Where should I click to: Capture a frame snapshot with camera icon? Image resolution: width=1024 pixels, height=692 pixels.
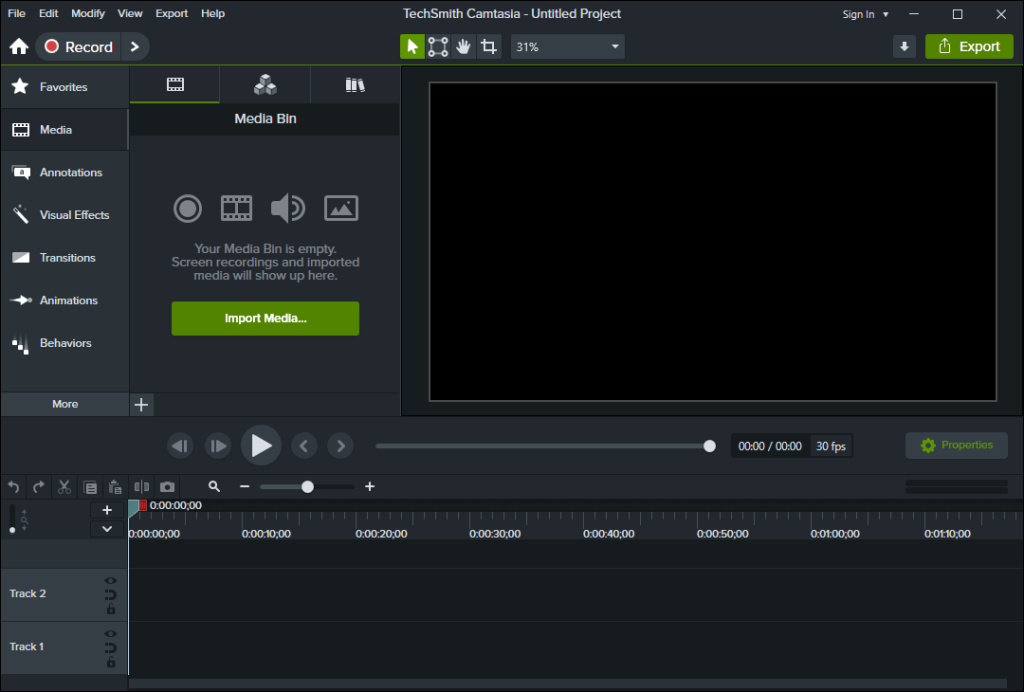pos(167,487)
